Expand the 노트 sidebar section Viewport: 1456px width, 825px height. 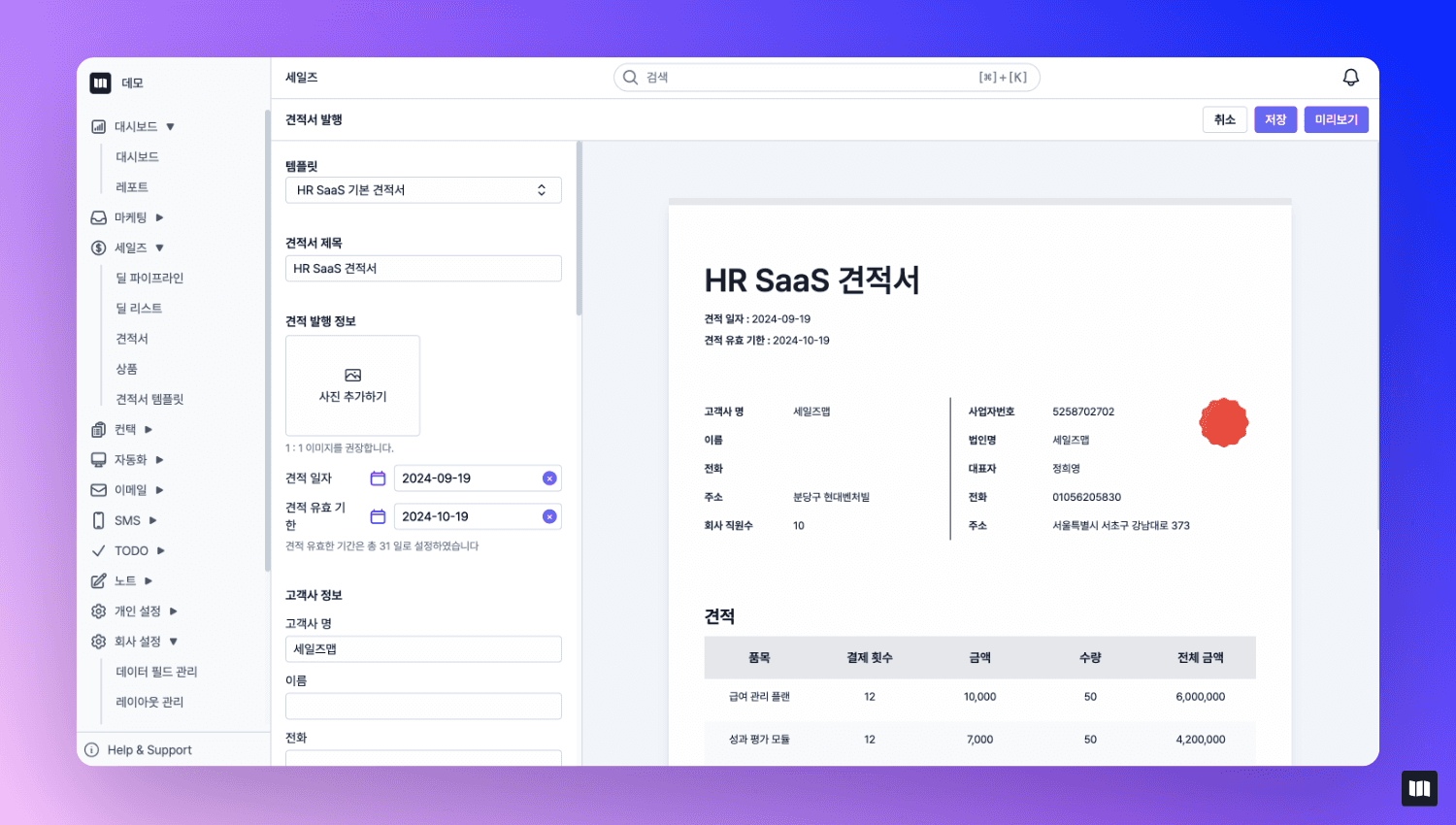coord(149,580)
